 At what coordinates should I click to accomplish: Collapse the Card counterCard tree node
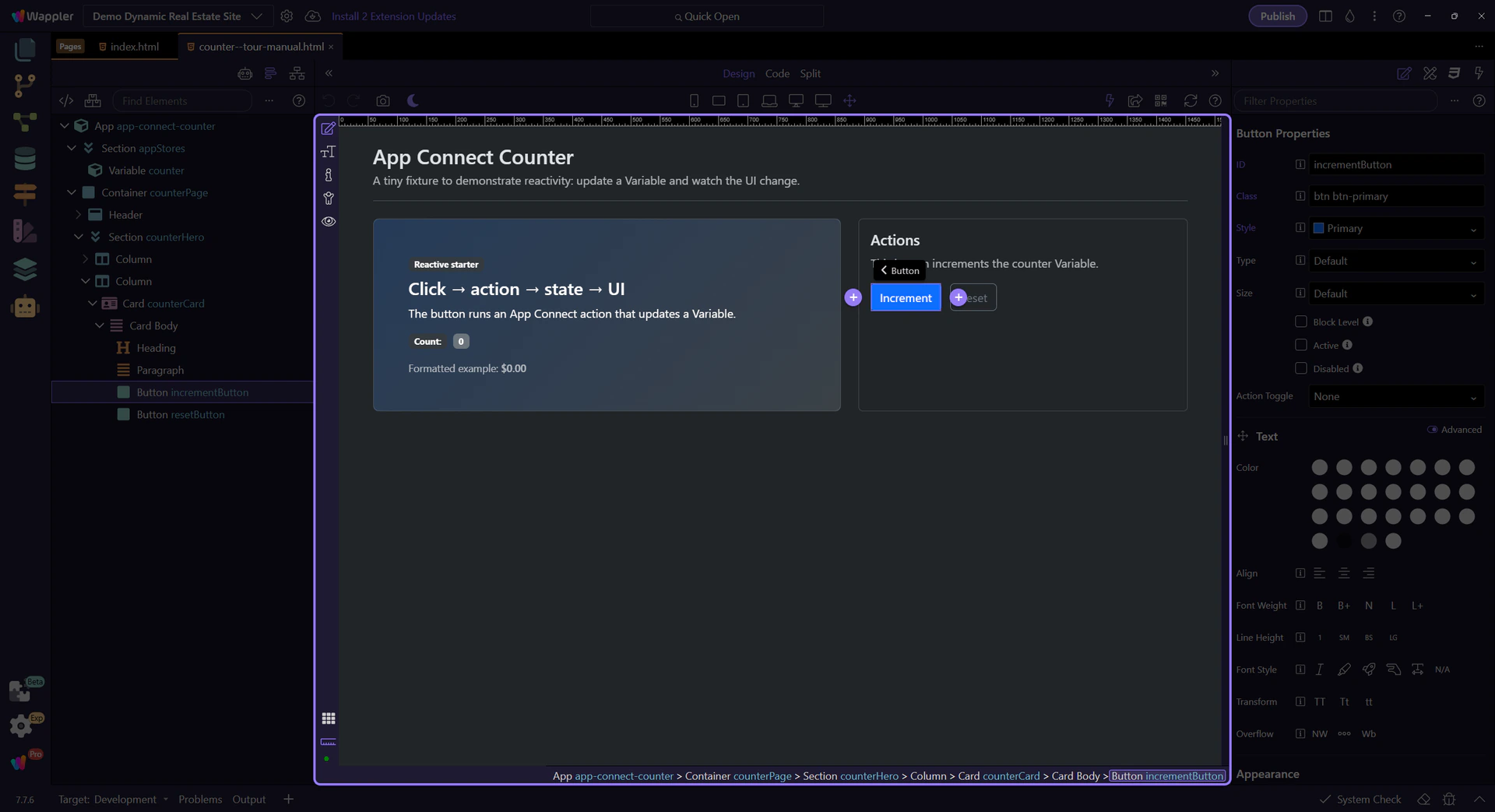(x=93, y=304)
